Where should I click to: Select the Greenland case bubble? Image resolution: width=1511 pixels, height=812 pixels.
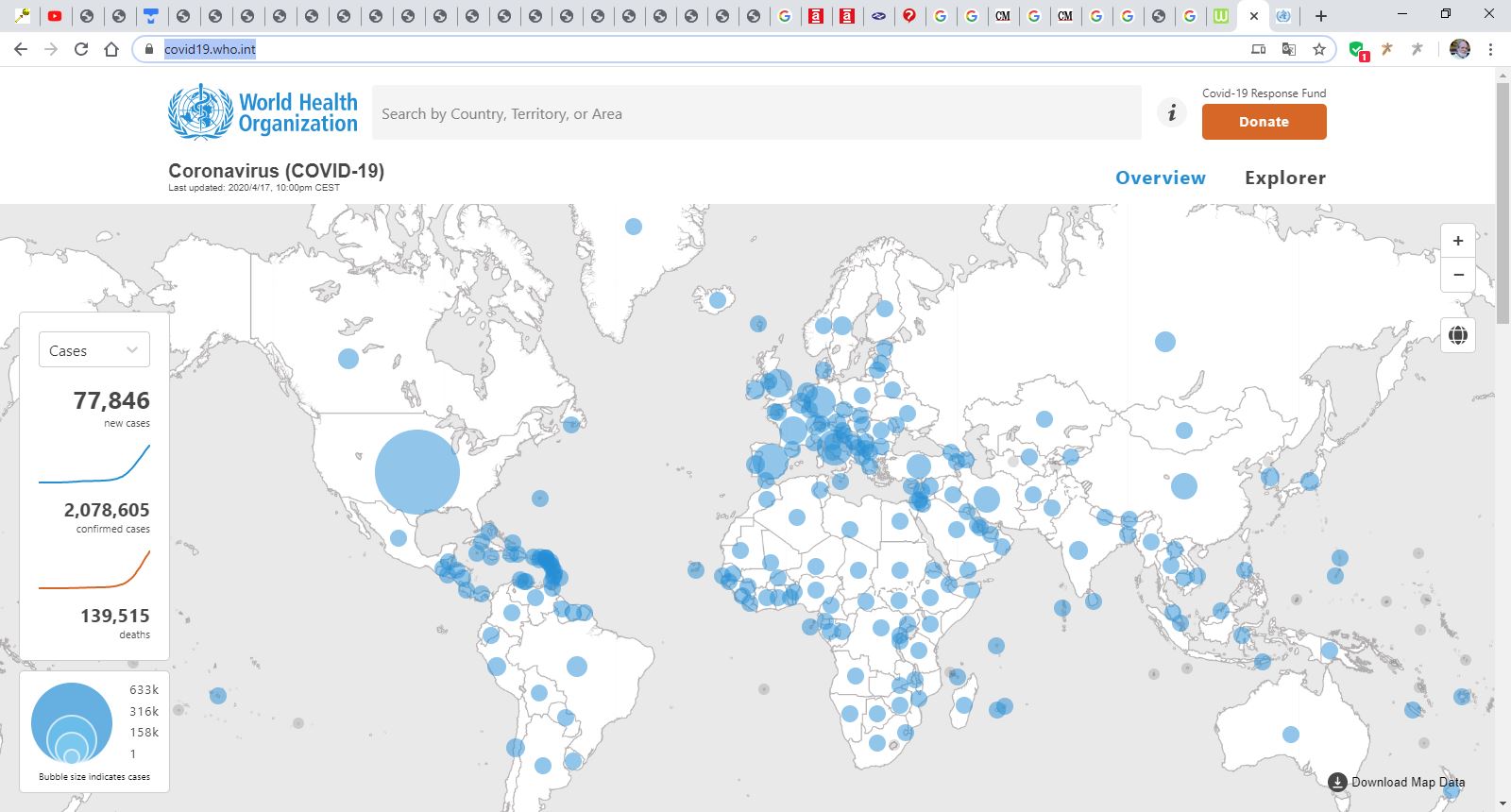point(634,227)
